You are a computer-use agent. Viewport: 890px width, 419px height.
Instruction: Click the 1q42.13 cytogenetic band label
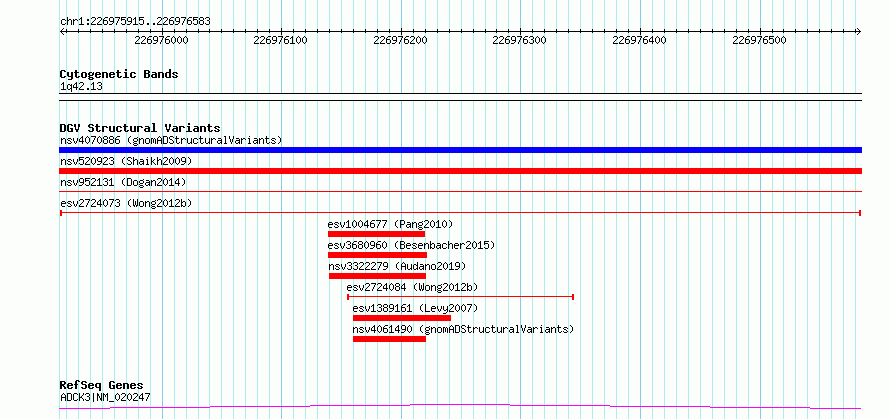point(81,87)
